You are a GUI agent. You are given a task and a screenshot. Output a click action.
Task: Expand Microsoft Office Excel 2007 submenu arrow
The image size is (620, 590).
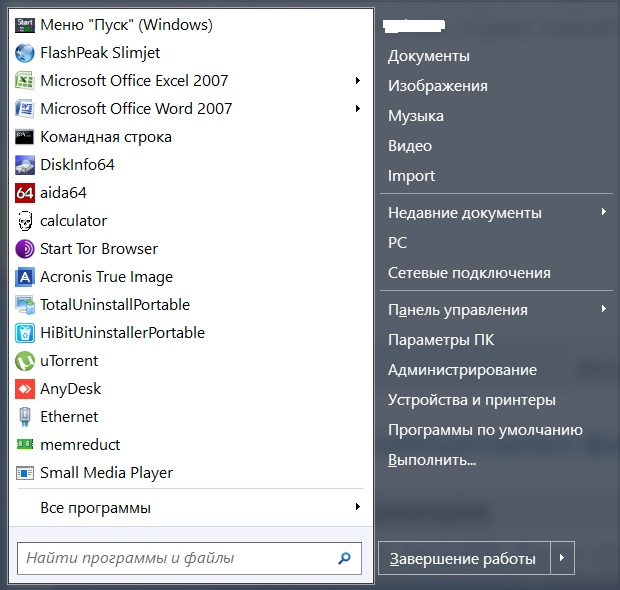pyautogui.click(x=357, y=81)
